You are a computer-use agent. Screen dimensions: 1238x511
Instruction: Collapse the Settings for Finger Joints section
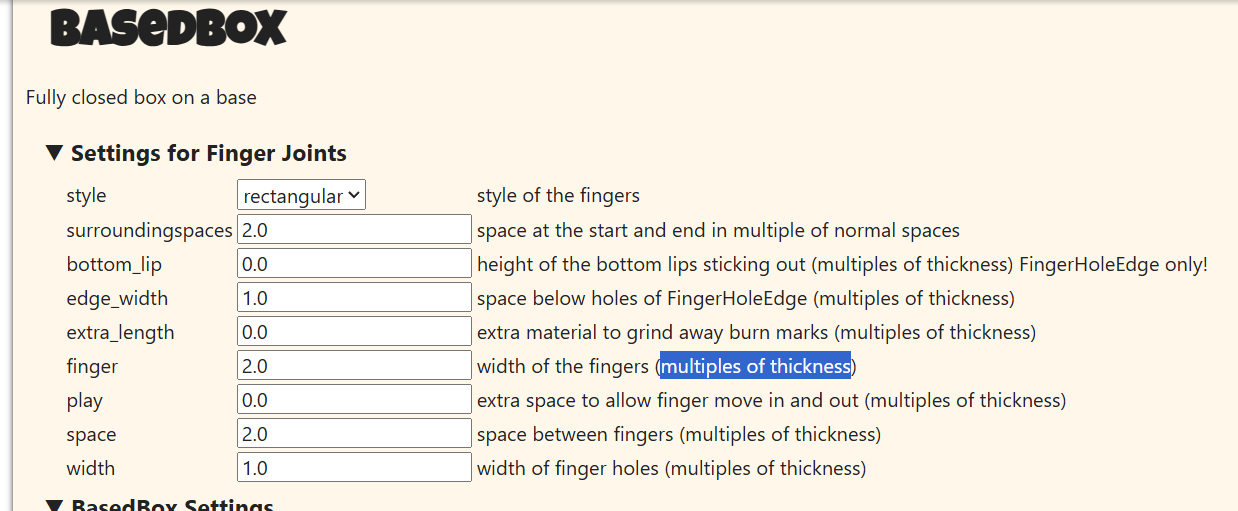coord(197,153)
